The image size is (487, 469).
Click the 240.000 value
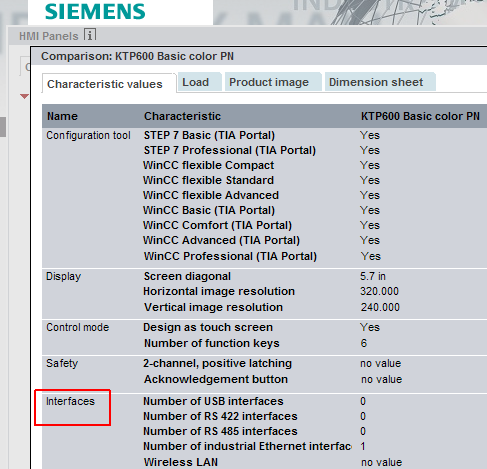tap(380, 307)
